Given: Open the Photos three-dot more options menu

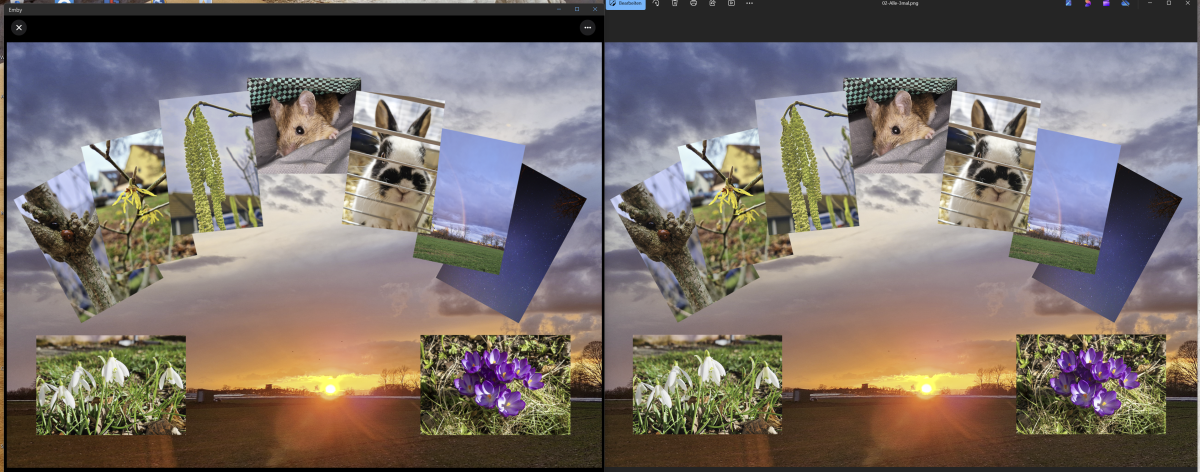Looking at the screenshot, I should (750, 4).
